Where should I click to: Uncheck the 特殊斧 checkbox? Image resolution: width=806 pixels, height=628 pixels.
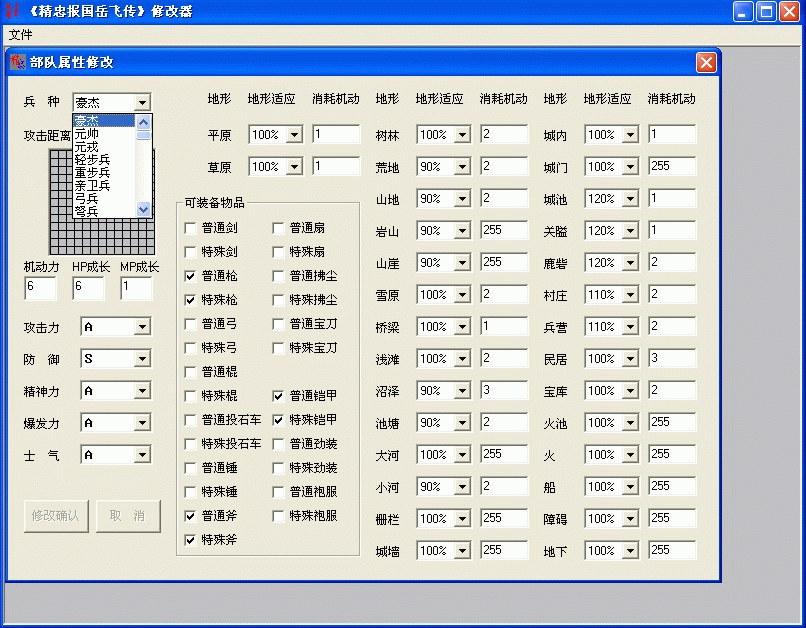point(190,540)
